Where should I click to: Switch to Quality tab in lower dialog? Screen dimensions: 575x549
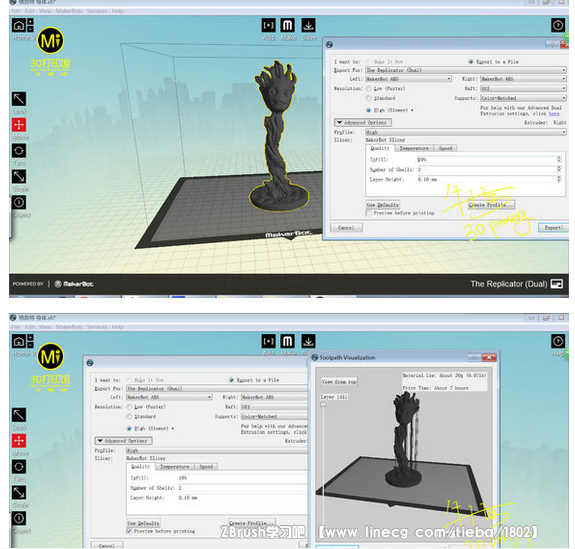(x=141, y=466)
